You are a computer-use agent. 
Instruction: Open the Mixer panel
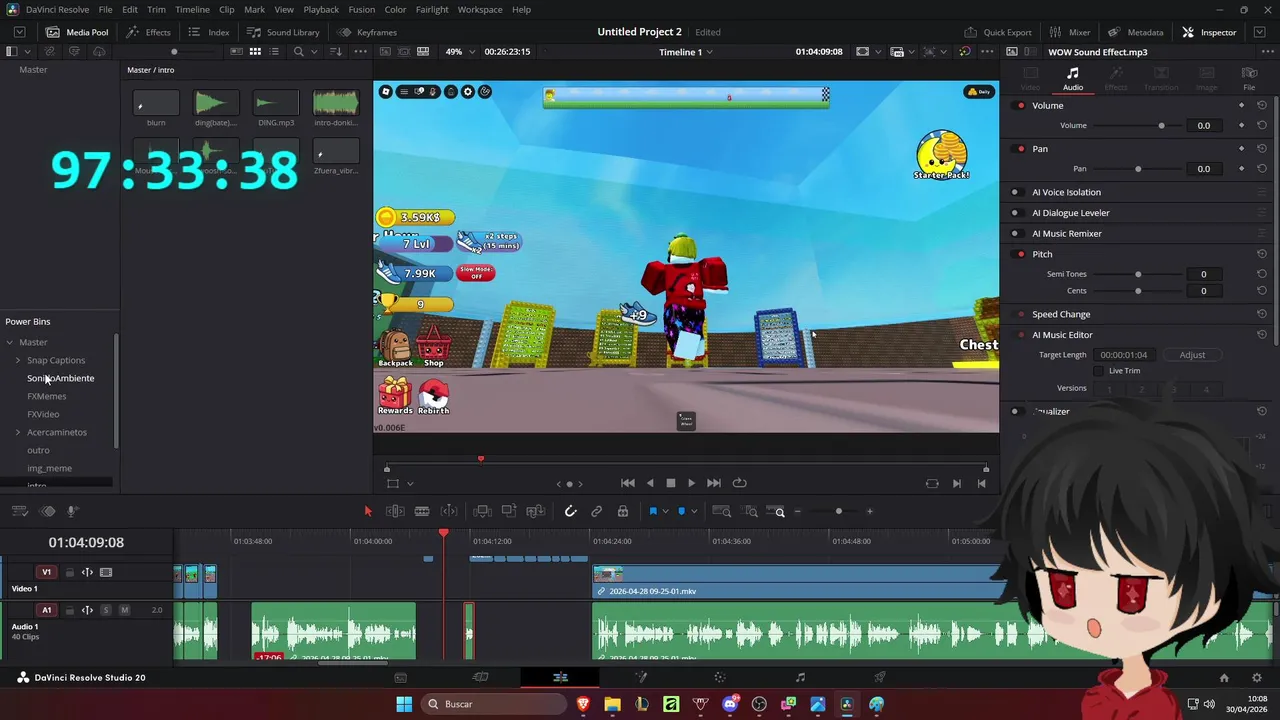[1070, 32]
